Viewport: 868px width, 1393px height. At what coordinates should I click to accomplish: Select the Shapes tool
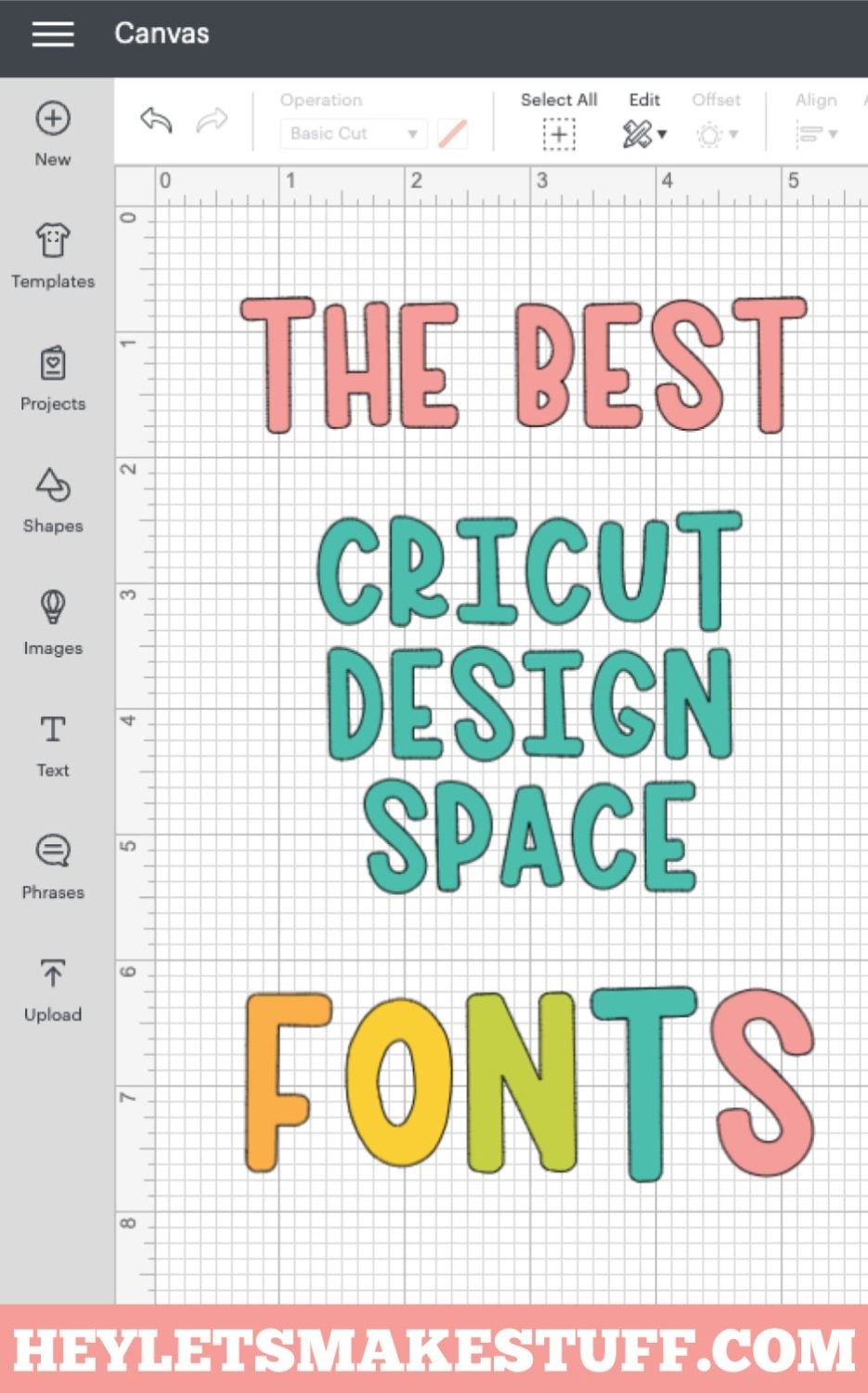click(x=52, y=499)
